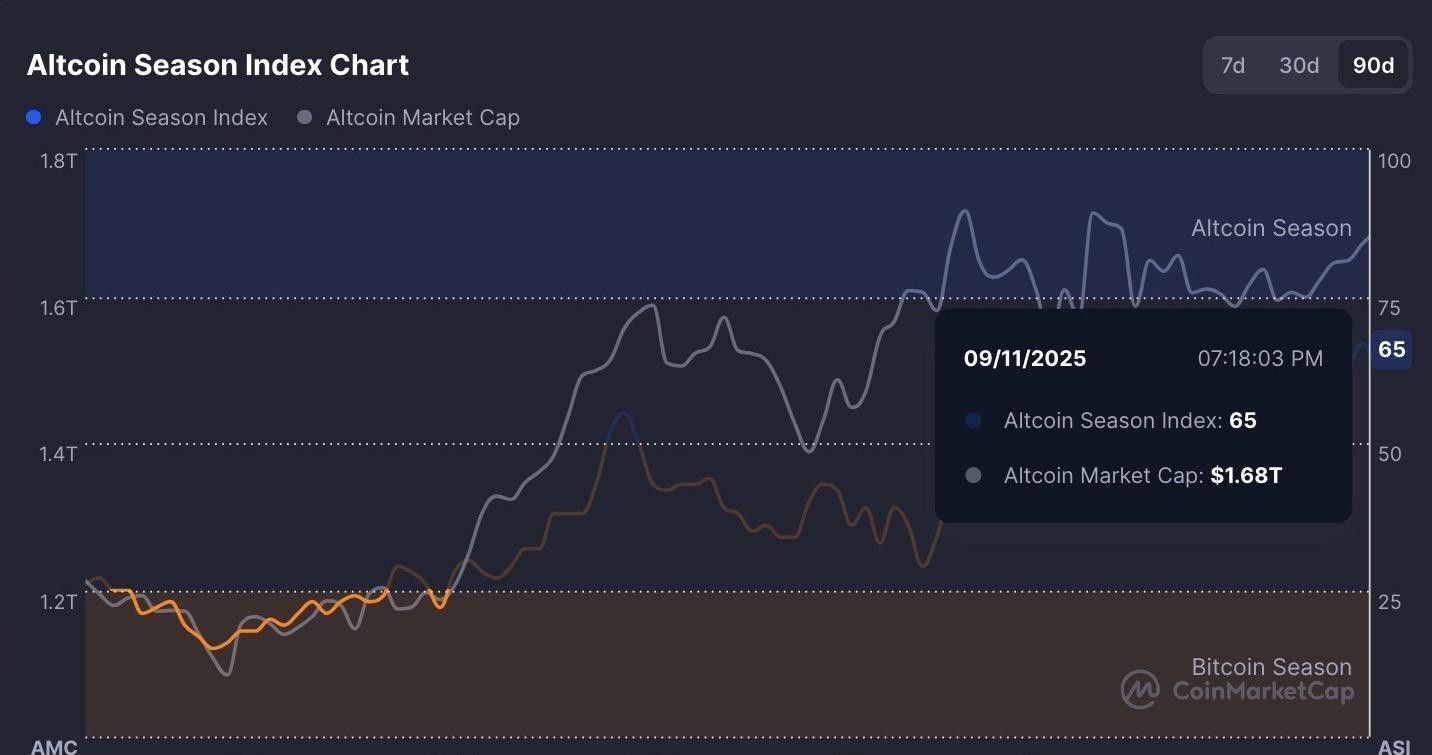Click the Altcoin Season Index Chart title
This screenshot has width=1432, height=755.
point(218,66)
